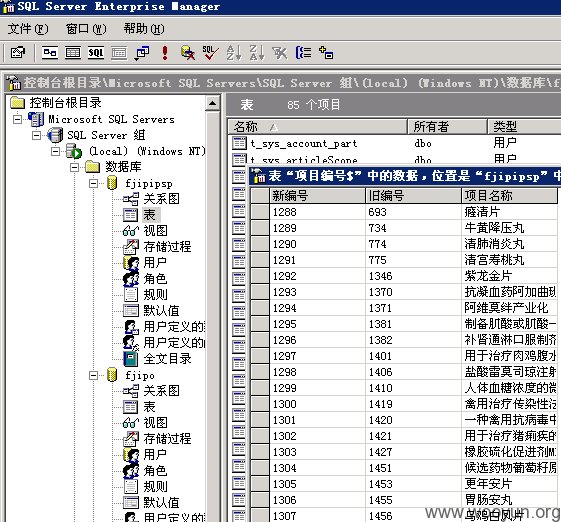561x522 pixels.
Task: Click the Verify SQL checkmark icon
Action: (210, 53)
